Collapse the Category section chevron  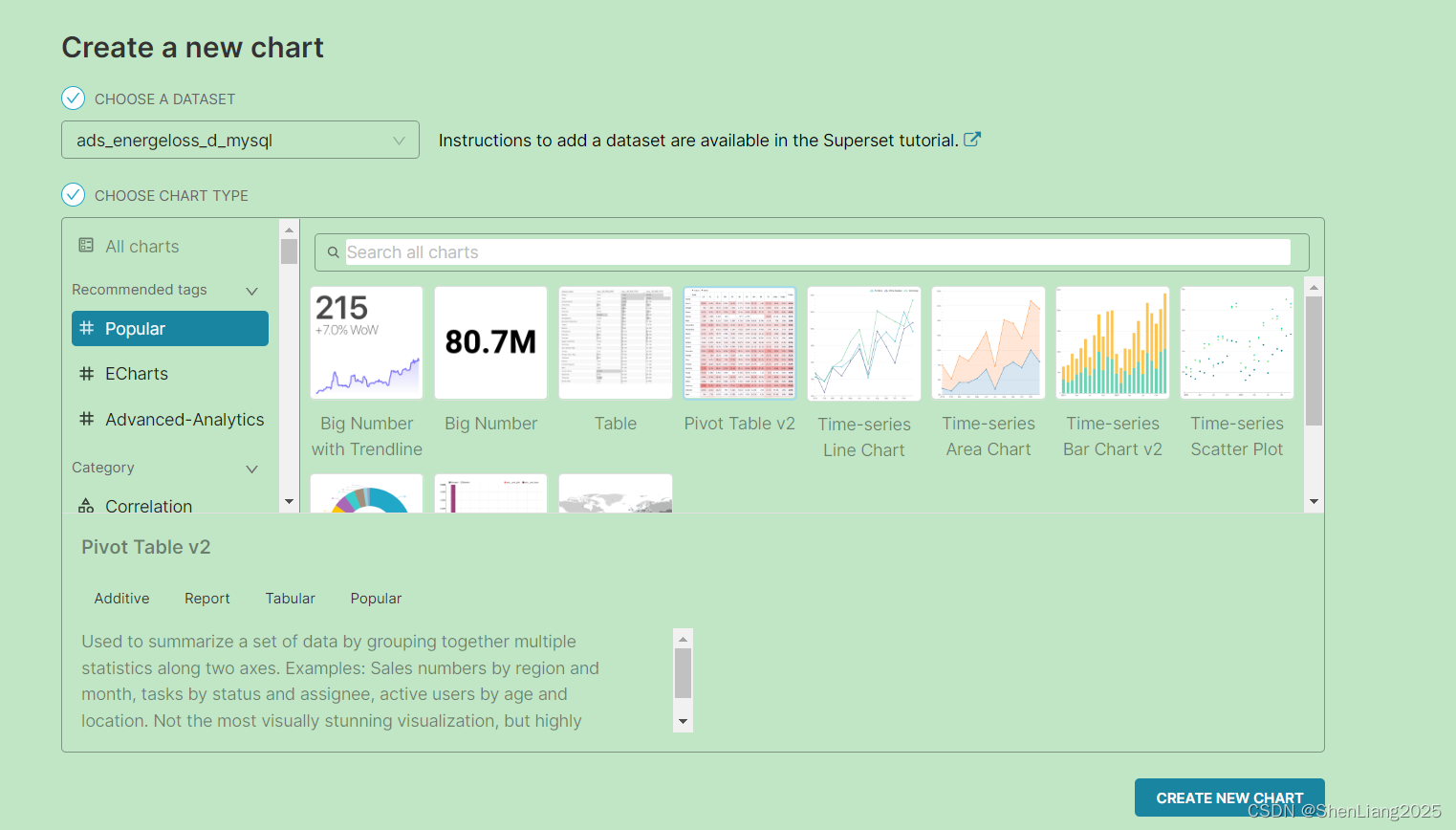click(x=251, y=469)
